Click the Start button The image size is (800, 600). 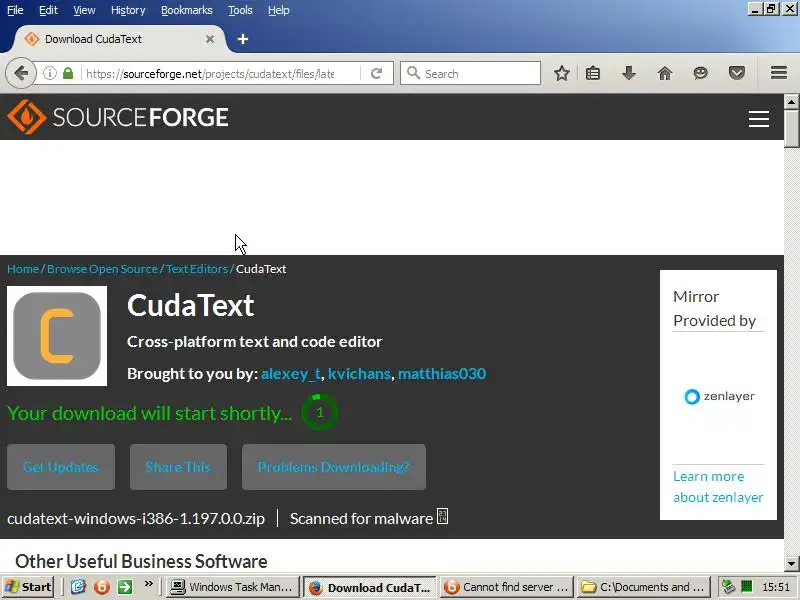(x=28, y=587)
